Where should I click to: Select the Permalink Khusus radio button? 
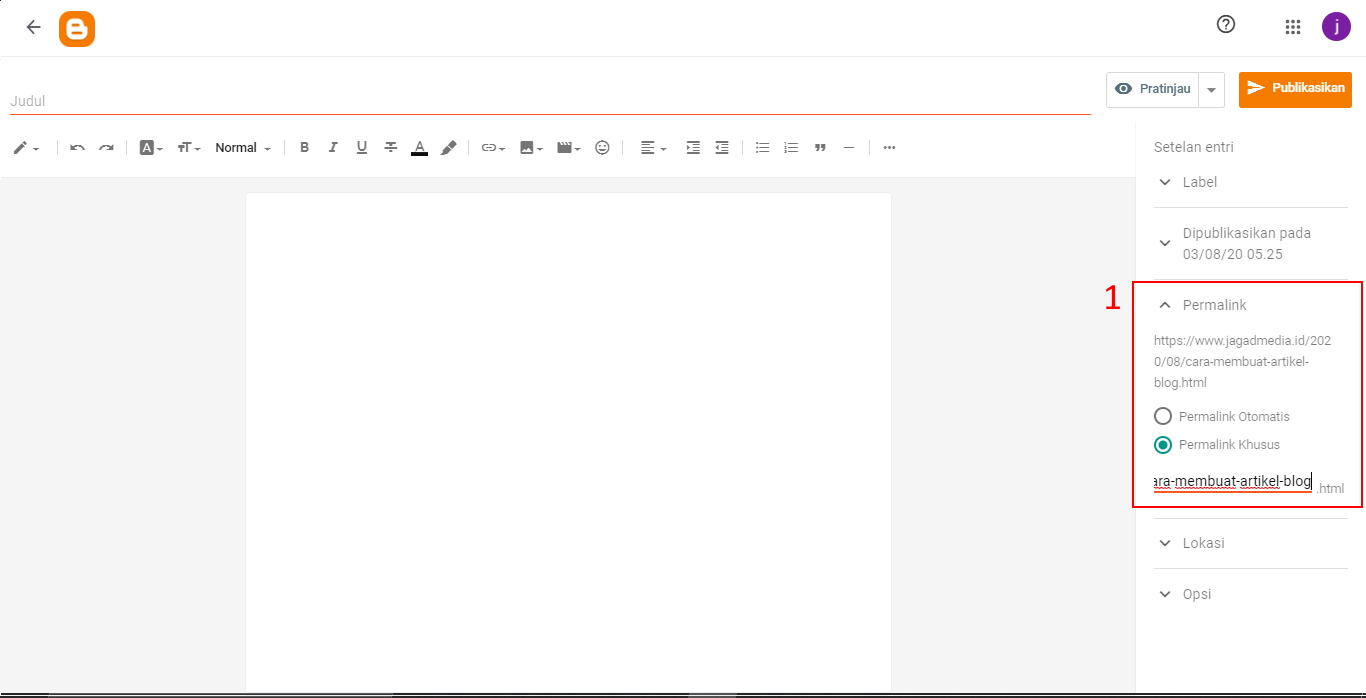(x=1163, y=444)
